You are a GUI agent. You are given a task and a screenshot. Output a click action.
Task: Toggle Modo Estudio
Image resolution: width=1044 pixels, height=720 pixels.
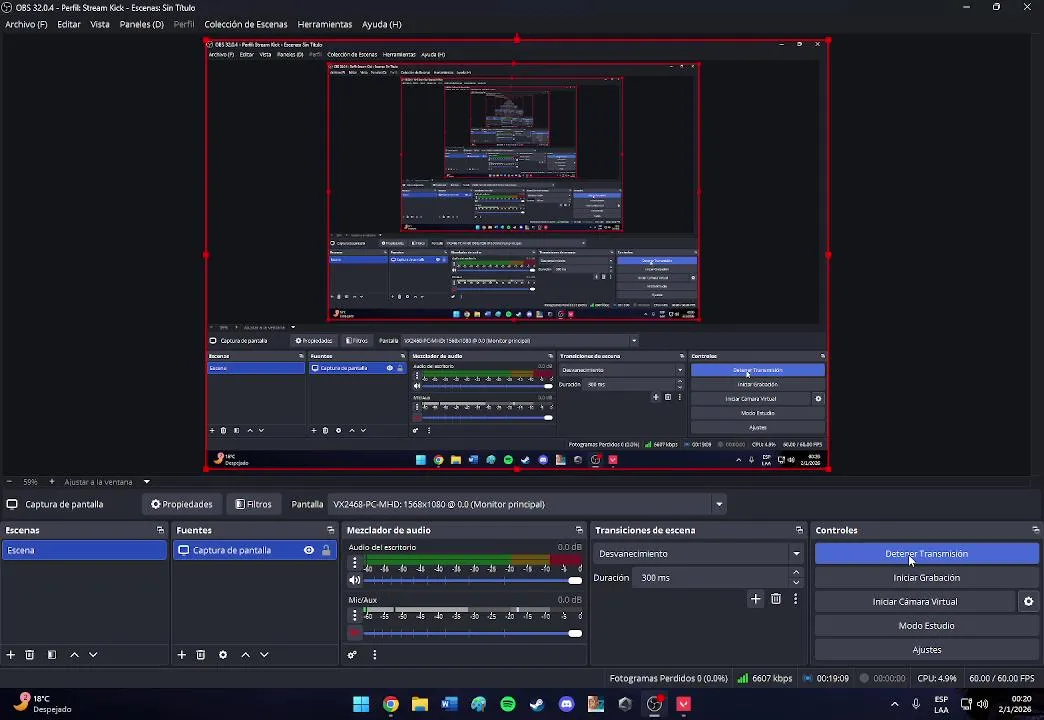(927, 625)
